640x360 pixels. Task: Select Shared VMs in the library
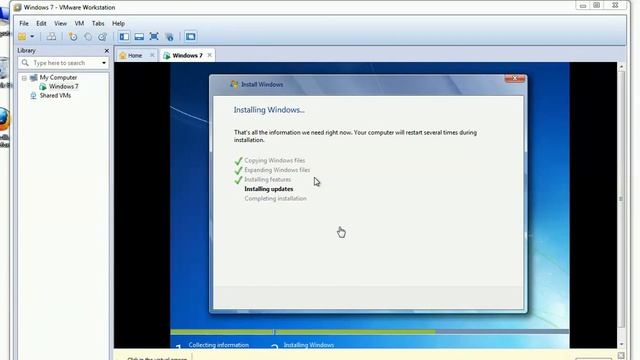click(55, 95)
